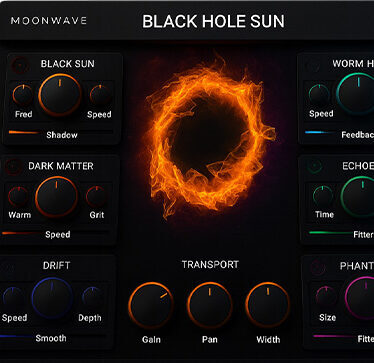Click the large knob in Worm Hole

click(x=356, y=94)
